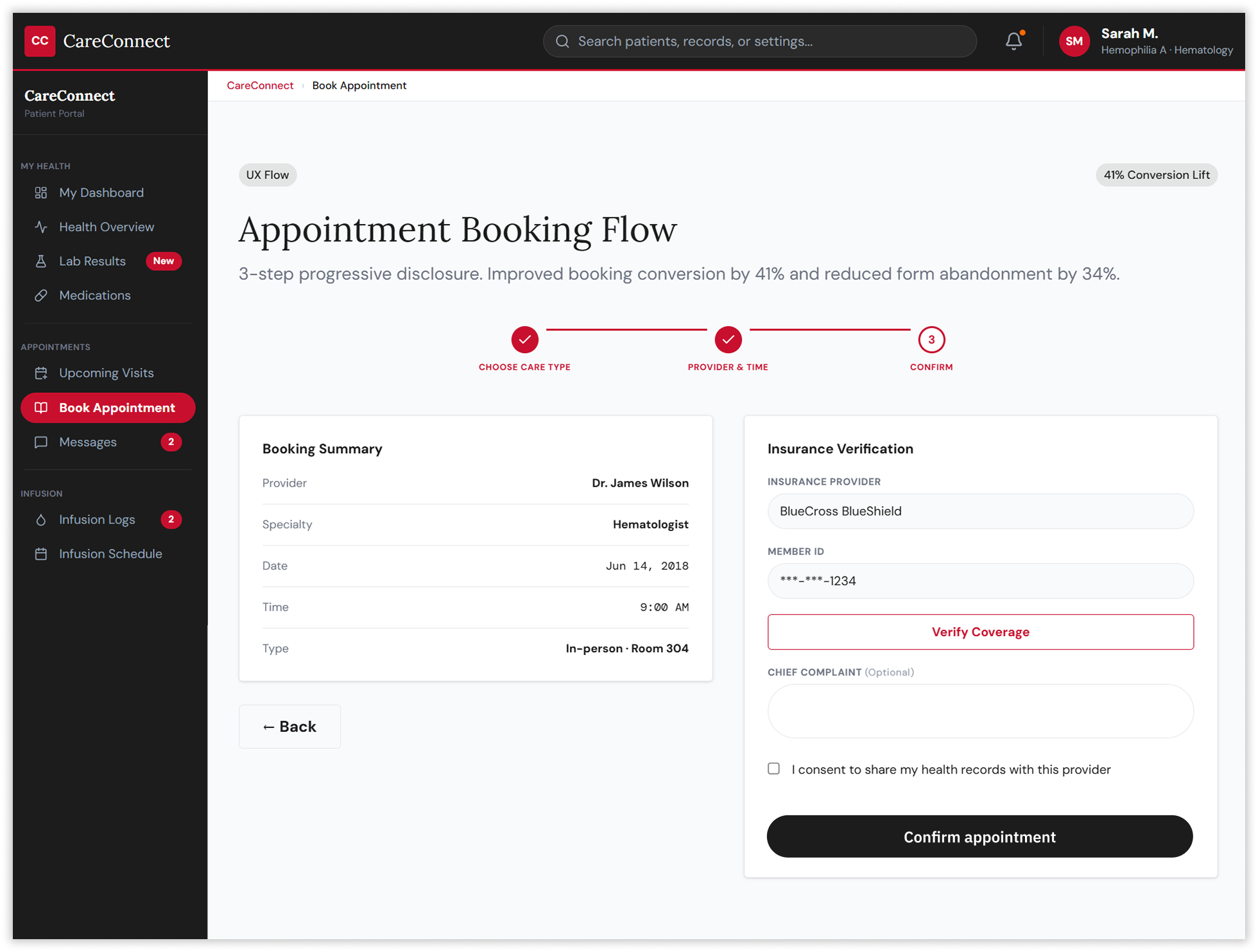Click the Medications pill icon

41,295
